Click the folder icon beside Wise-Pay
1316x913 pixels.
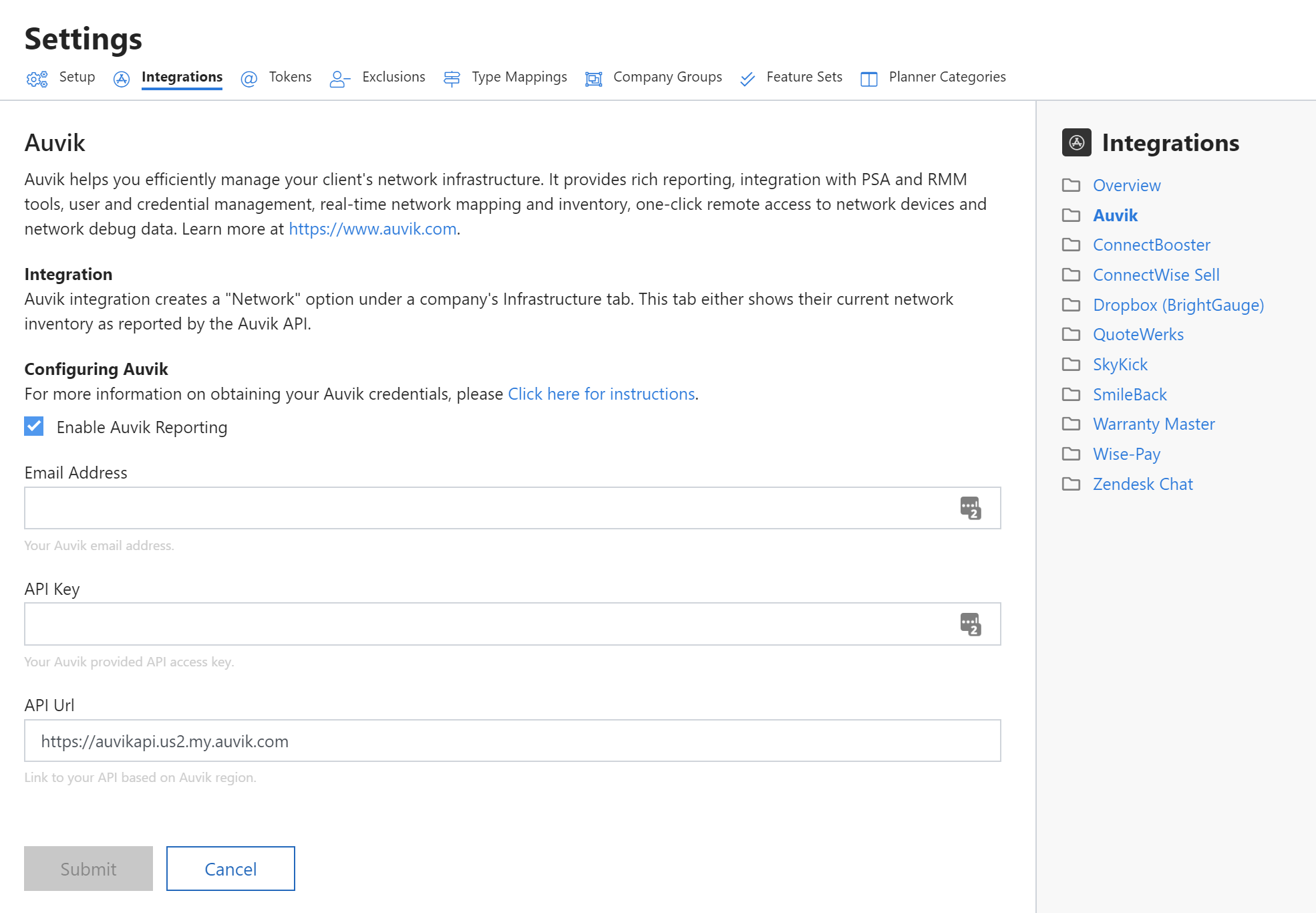tap(1072, 454)
